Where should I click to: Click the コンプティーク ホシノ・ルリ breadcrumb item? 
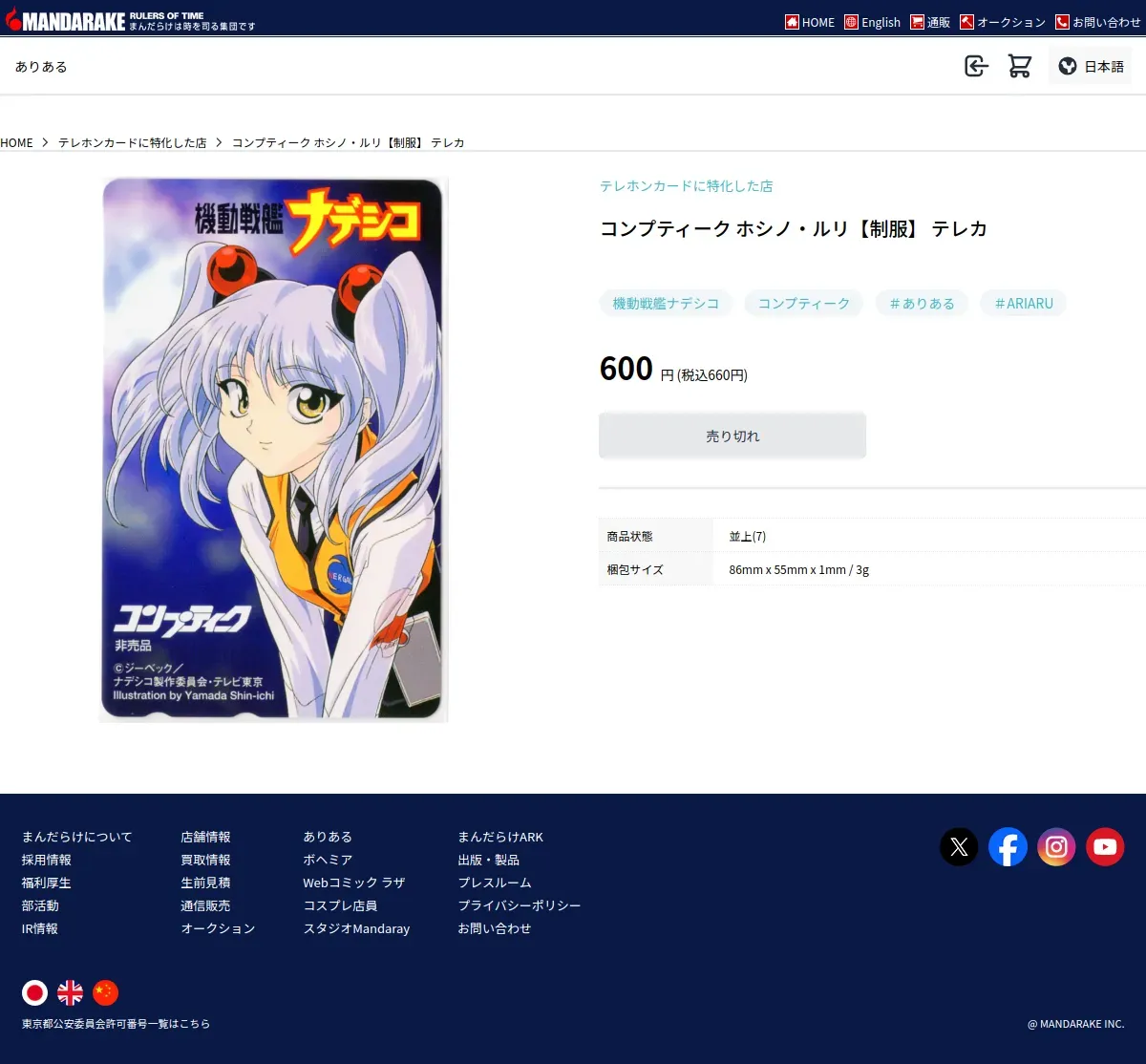coord(349,142)
